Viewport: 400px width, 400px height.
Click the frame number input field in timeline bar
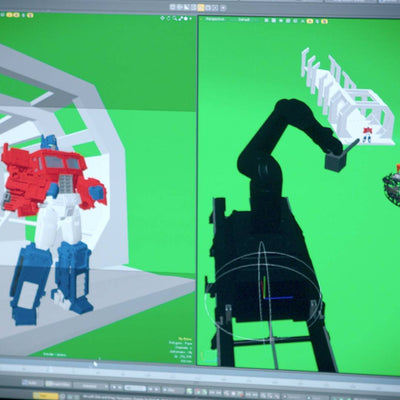click(135, 388)
